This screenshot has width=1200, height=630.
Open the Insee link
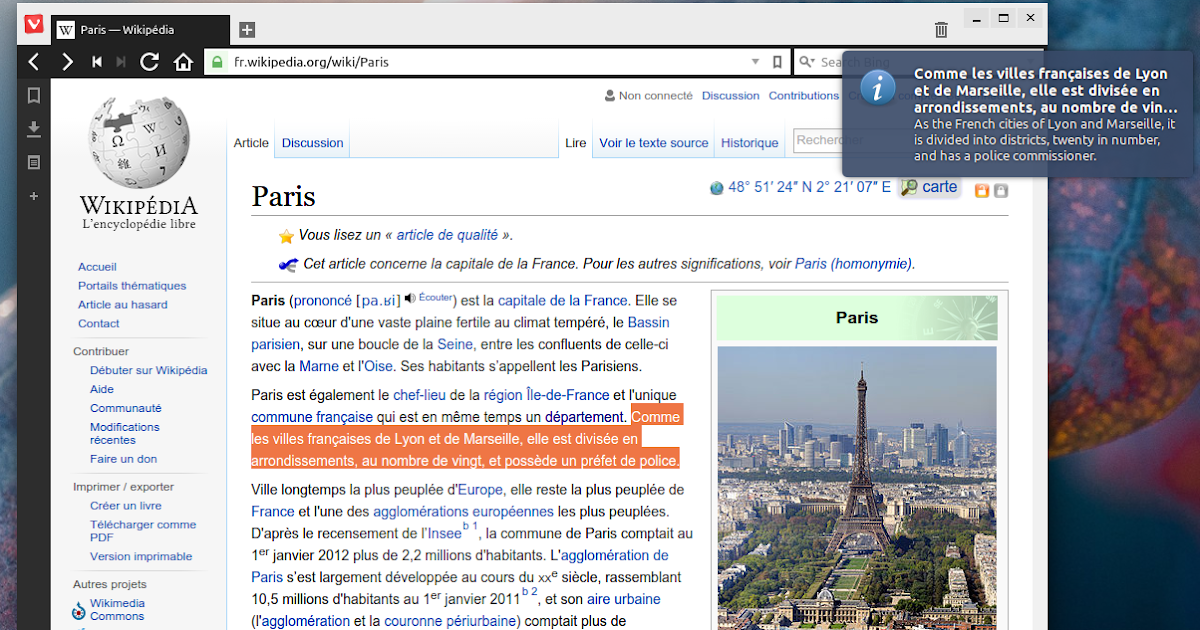click(x=444, y=533)
